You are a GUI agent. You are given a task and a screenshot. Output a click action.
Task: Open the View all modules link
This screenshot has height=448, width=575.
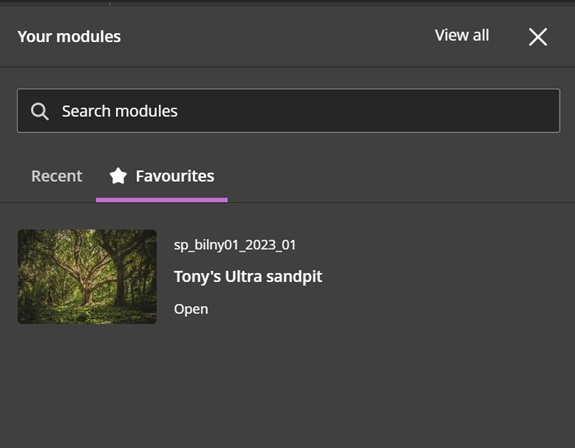click(462, 36)
